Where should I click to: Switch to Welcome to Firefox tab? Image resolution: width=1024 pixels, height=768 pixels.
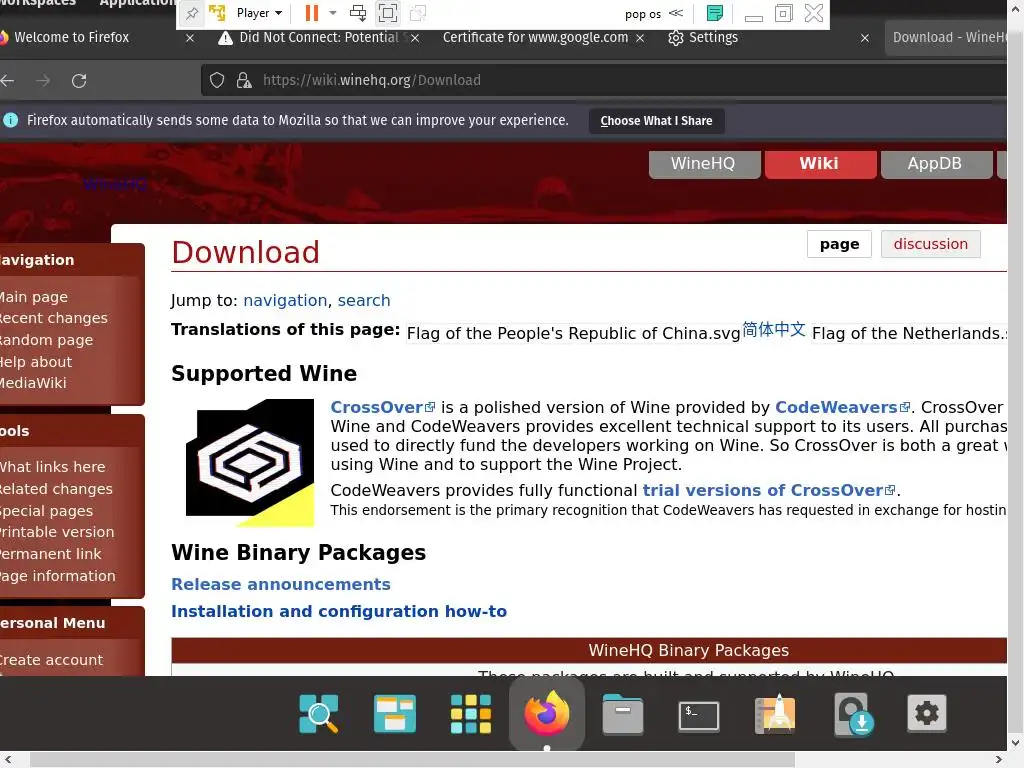point(72,37)
